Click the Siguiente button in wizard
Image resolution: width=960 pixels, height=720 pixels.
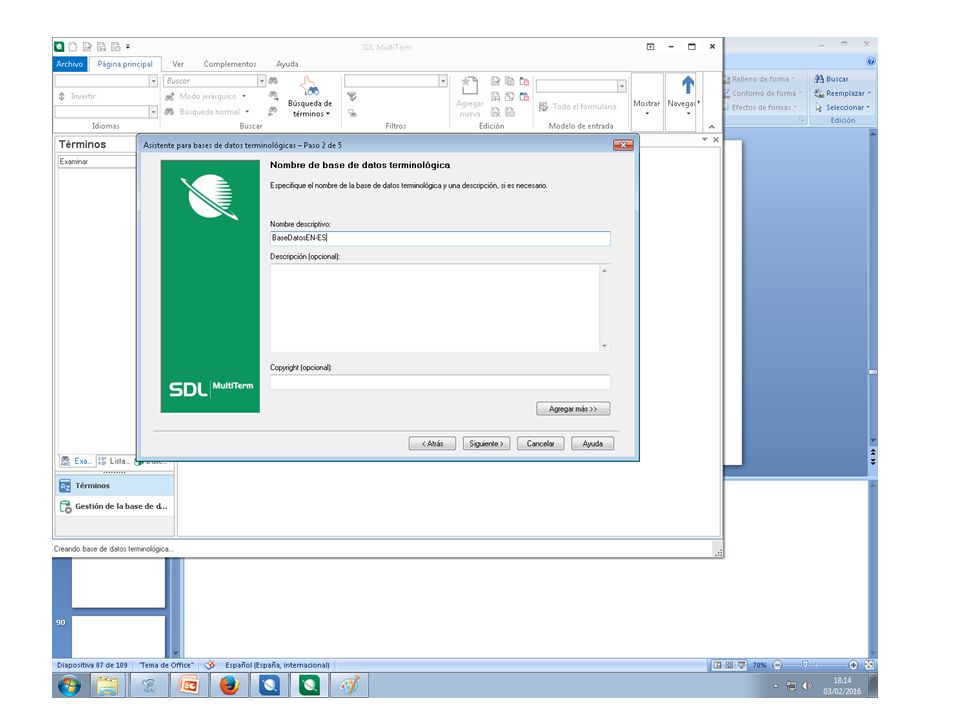pos(486,443)
